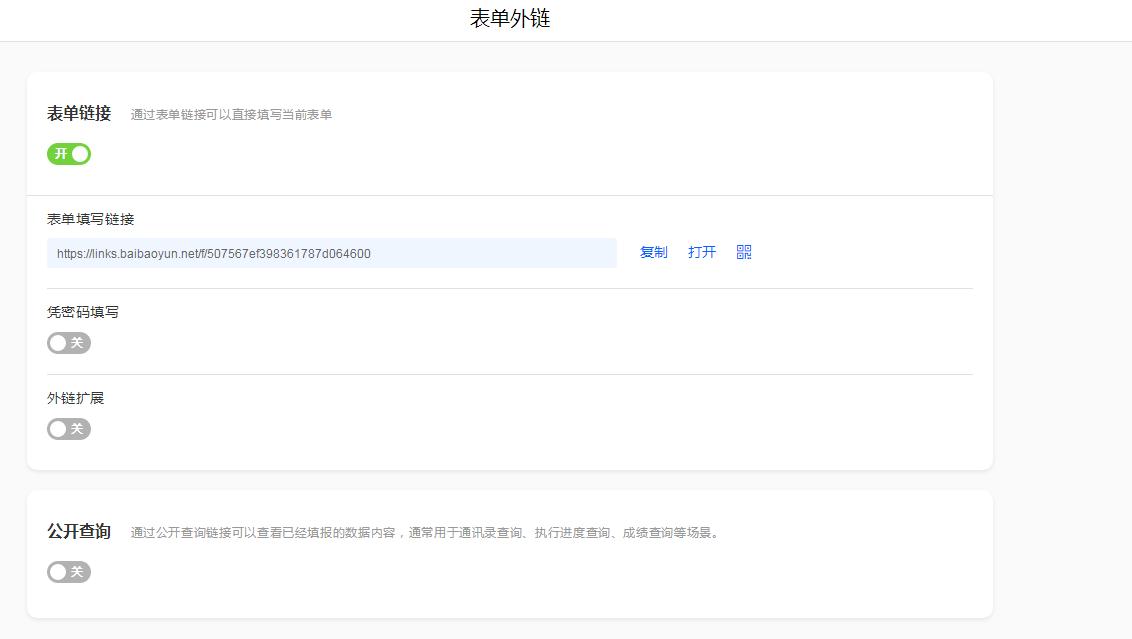Select the form URL input field

coord(331,253)
